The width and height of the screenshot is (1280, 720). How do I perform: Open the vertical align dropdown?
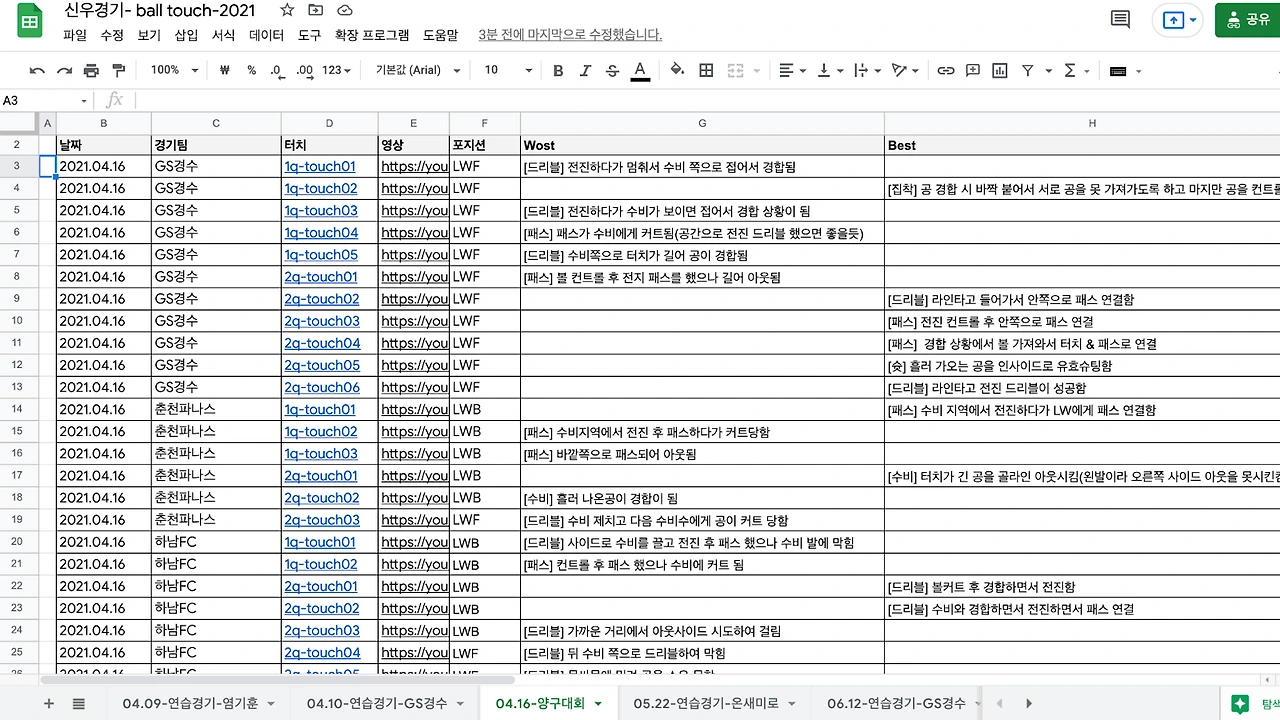pyautogui.click(x=830, y=71)
